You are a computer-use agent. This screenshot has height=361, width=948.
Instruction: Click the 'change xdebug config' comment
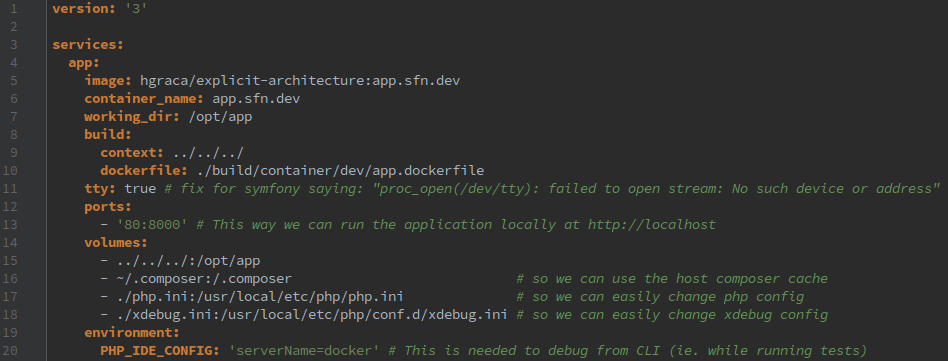coord(672,314)
